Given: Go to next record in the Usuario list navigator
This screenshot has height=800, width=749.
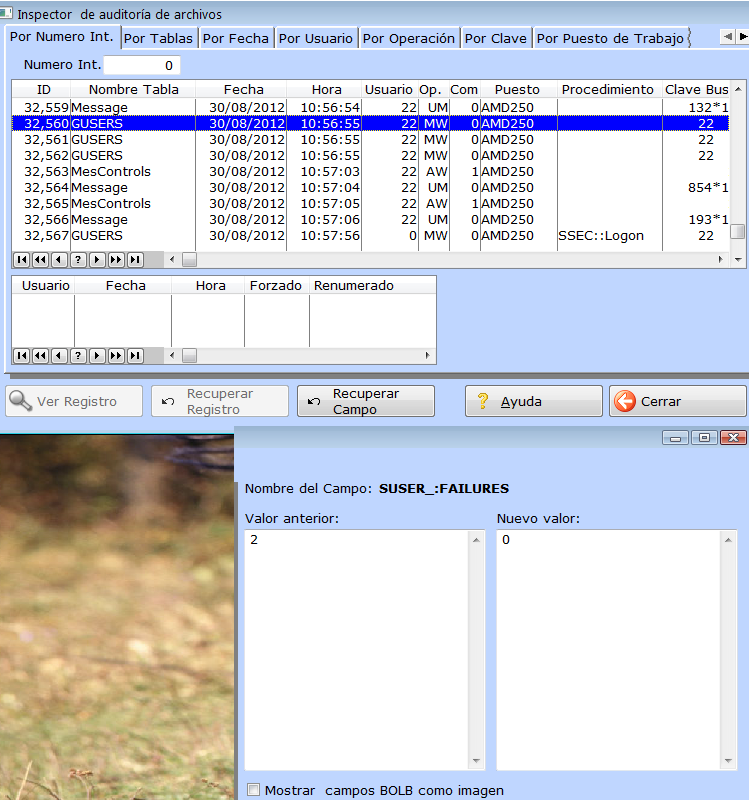Looking at the screenshot, I should (x=97, y=356).
